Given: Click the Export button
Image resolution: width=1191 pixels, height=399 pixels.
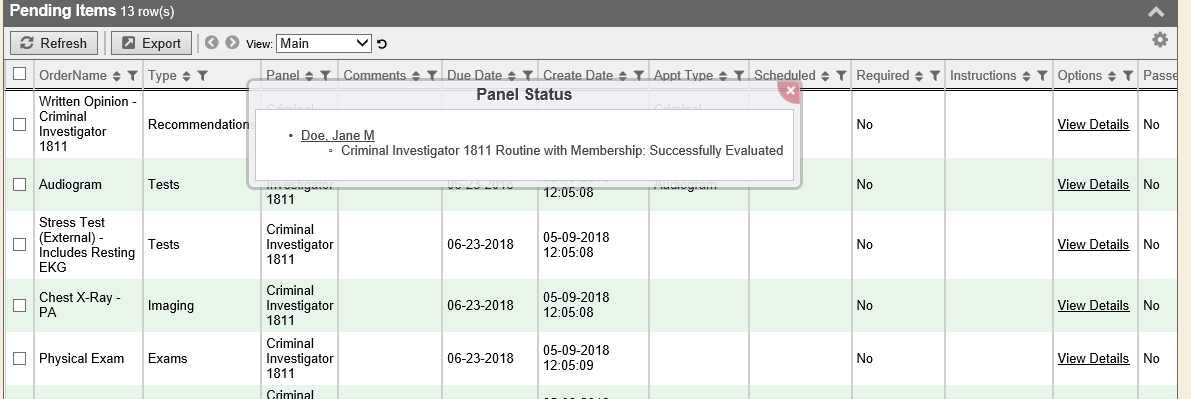Looking at the screenshot, I should tap(152, 43).
